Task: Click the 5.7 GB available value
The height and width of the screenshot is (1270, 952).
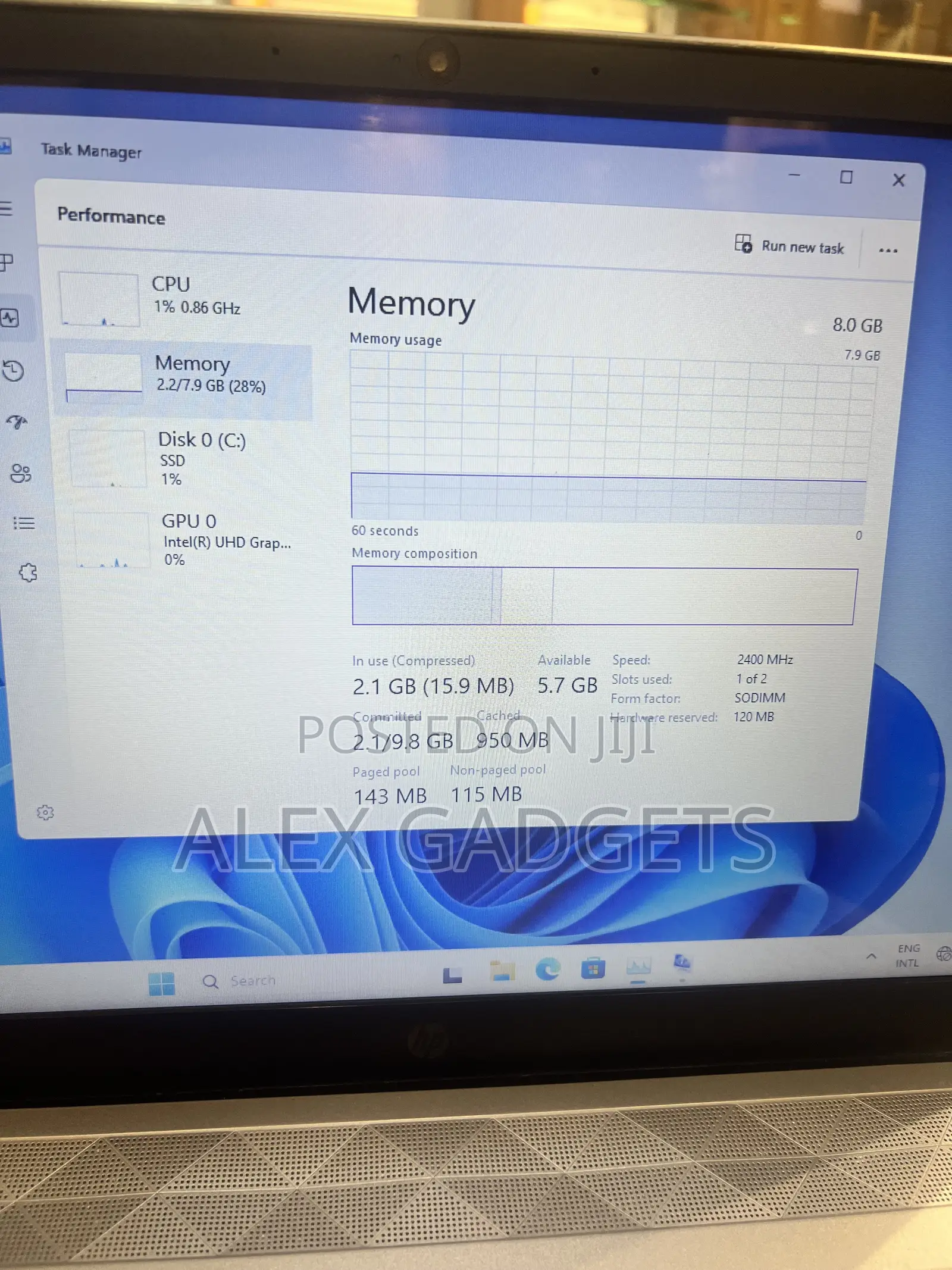Action: click(x=567, y=685)
